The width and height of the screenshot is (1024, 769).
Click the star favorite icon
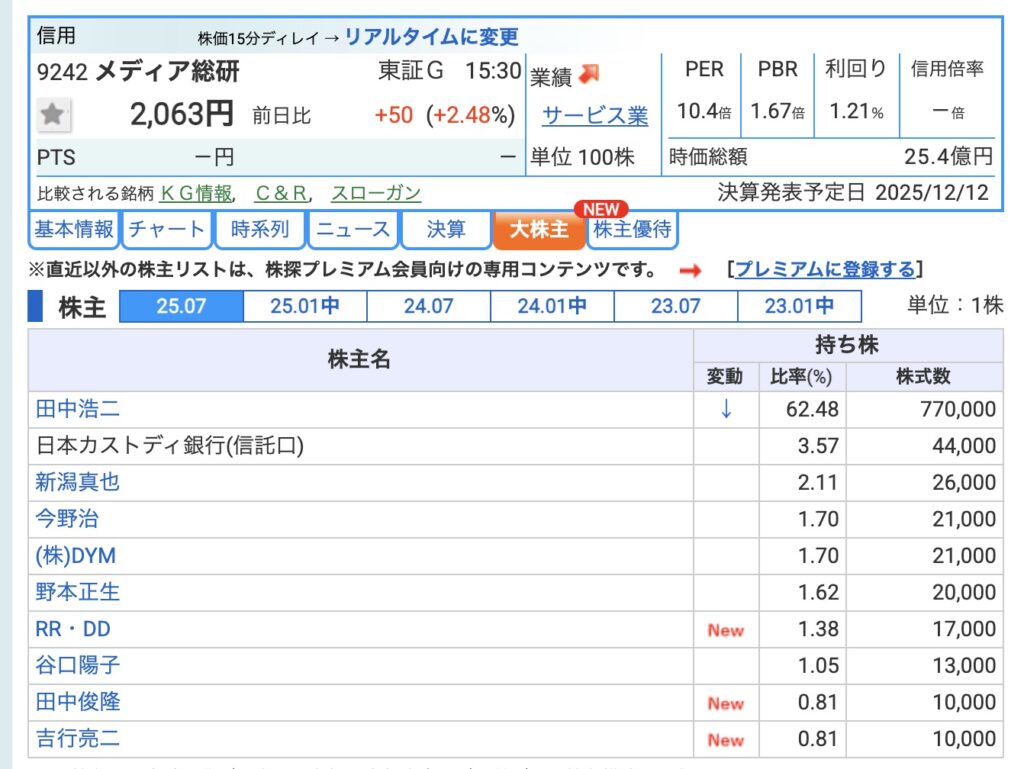(x=52, y=115)
